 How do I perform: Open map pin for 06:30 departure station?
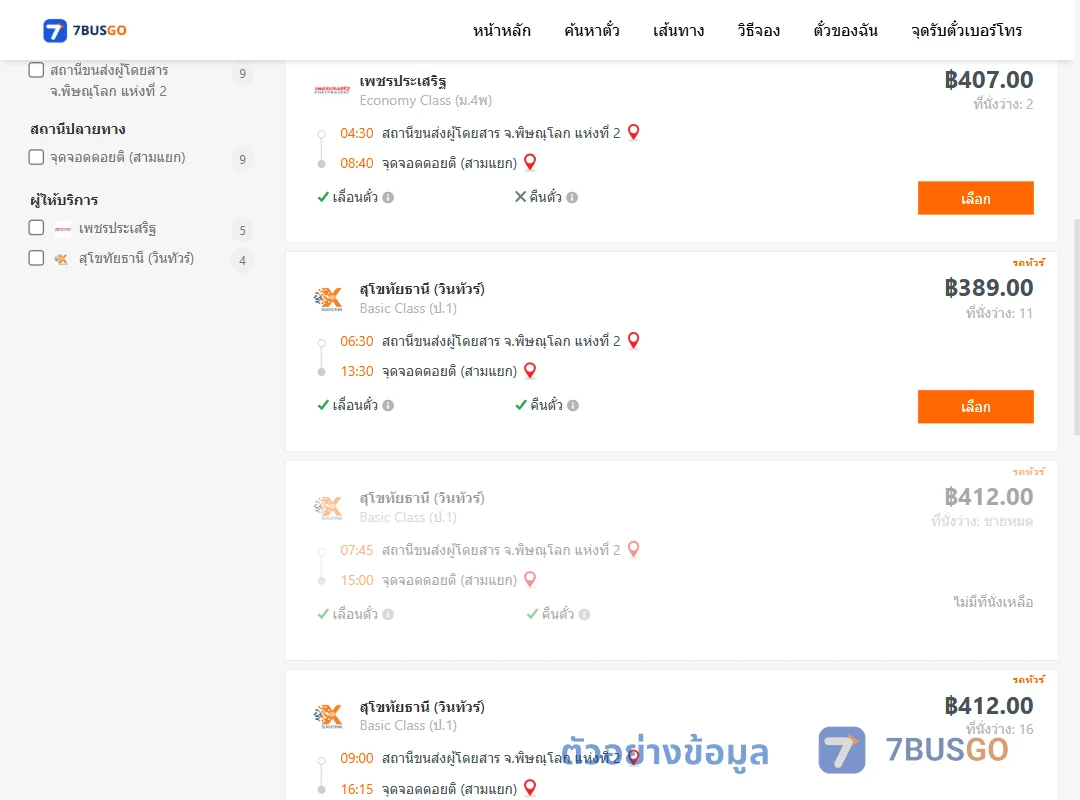tap(634, 340)
